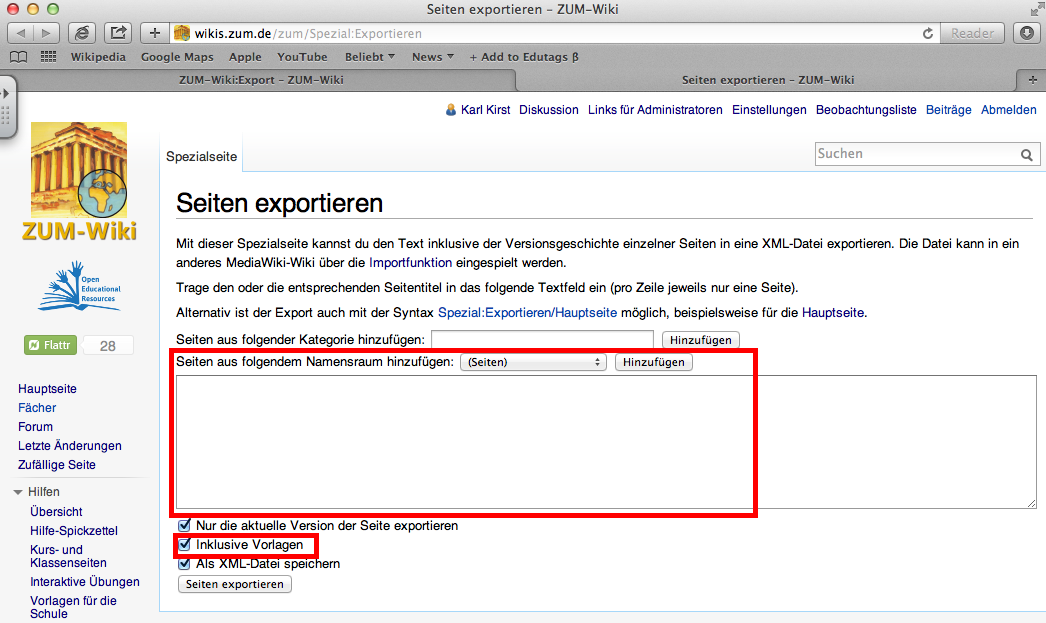This screenshot has height=623, width=1046.
Task: Uncheck 'Nur die aktuelle Version' checkbox
Action: tap(183, 525)
